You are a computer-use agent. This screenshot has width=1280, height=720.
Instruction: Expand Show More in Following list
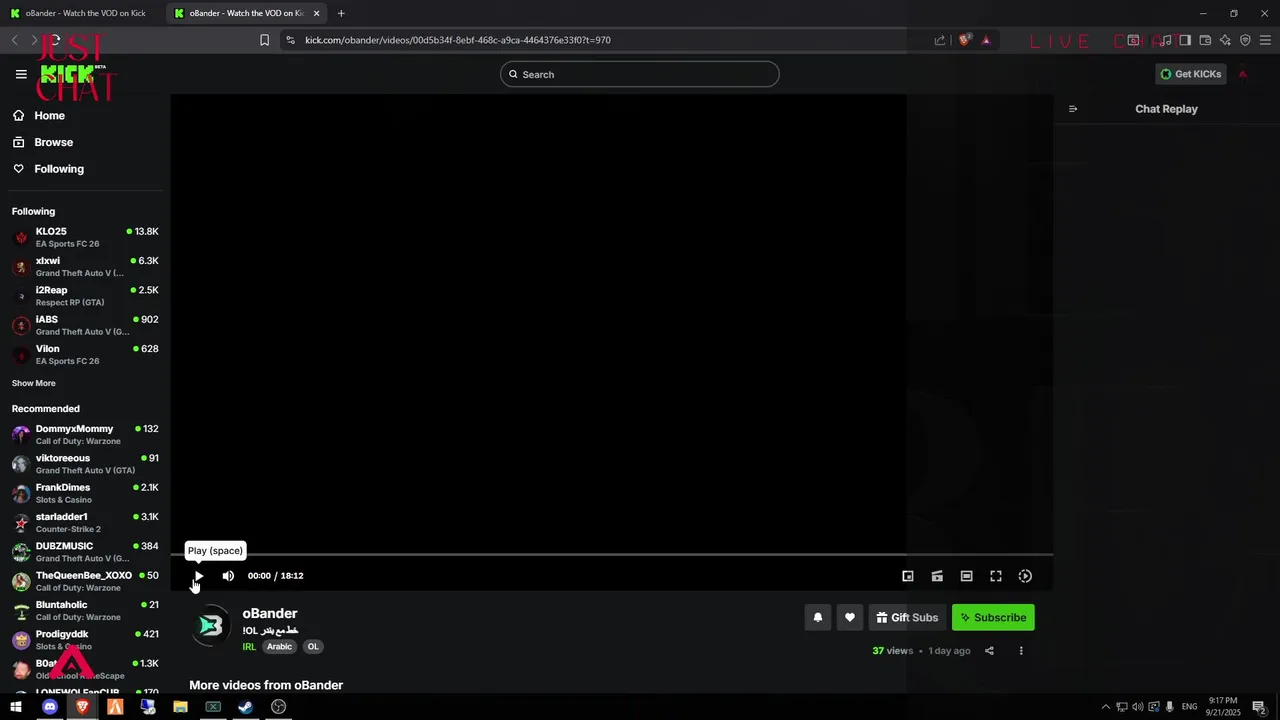pyautogui.click(x=34, y=383)
